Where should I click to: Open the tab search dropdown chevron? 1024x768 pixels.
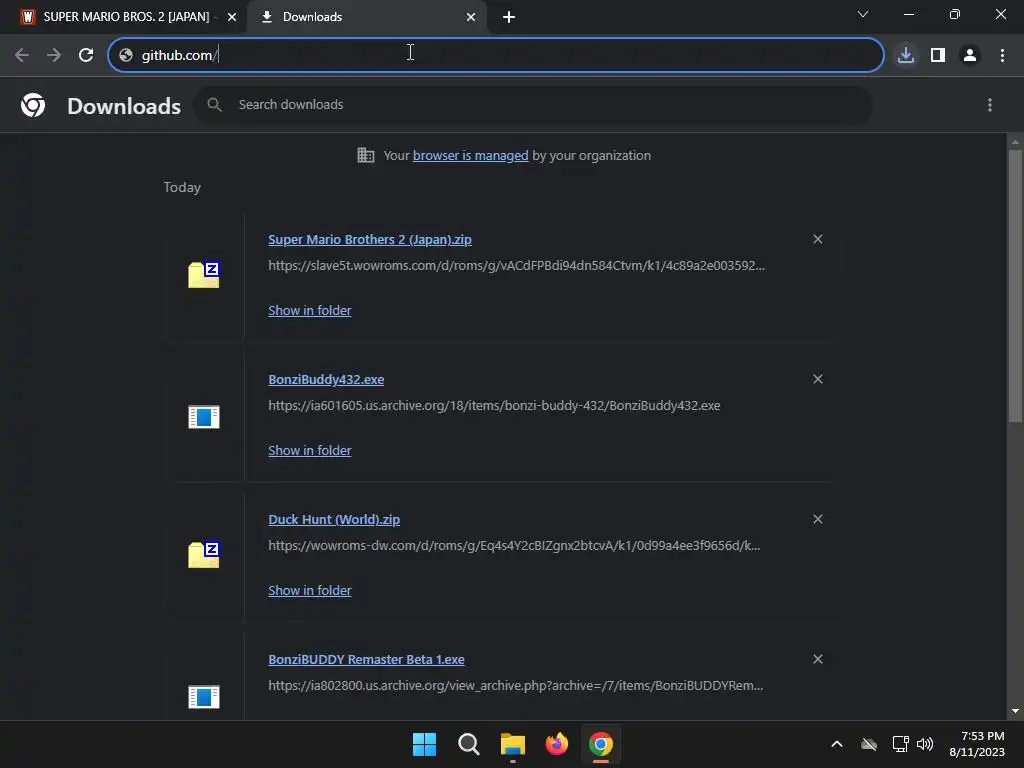pyautogui.click(x=863, y=14)
